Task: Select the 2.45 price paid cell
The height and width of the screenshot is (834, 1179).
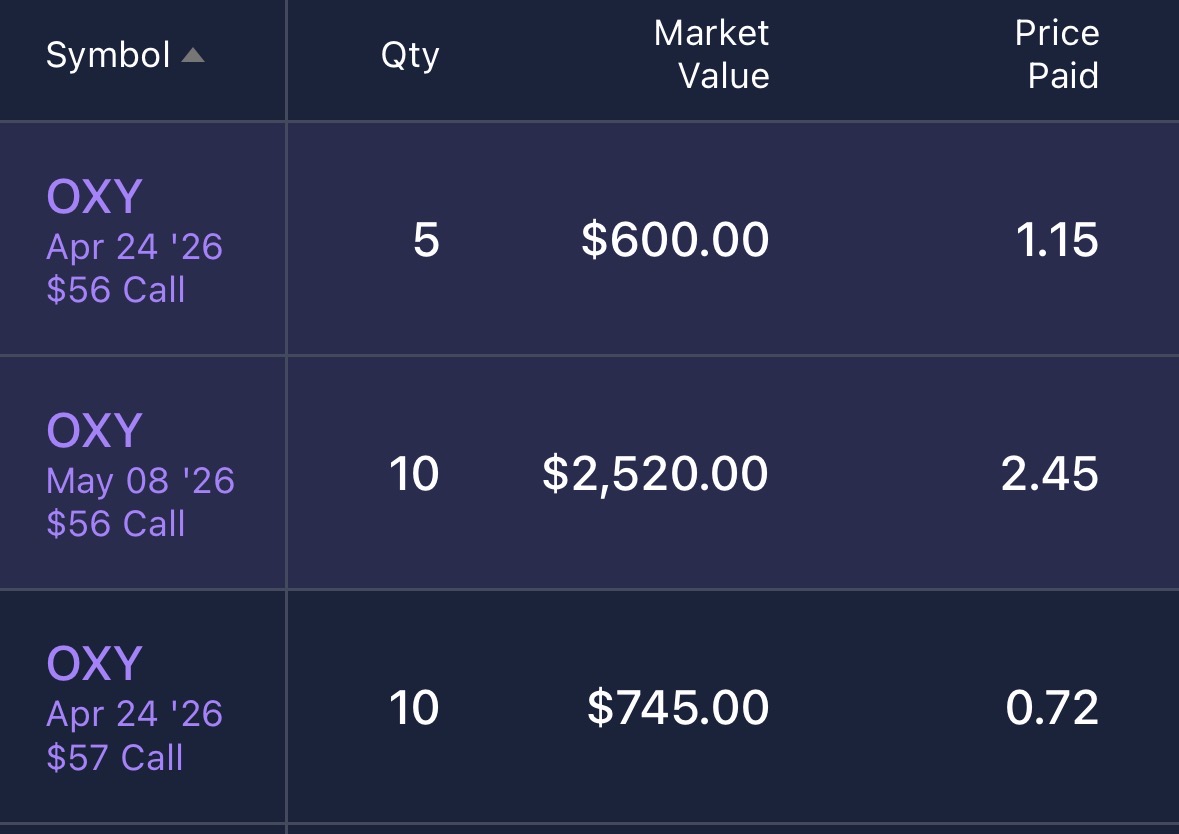Action: coord(1050,474)
